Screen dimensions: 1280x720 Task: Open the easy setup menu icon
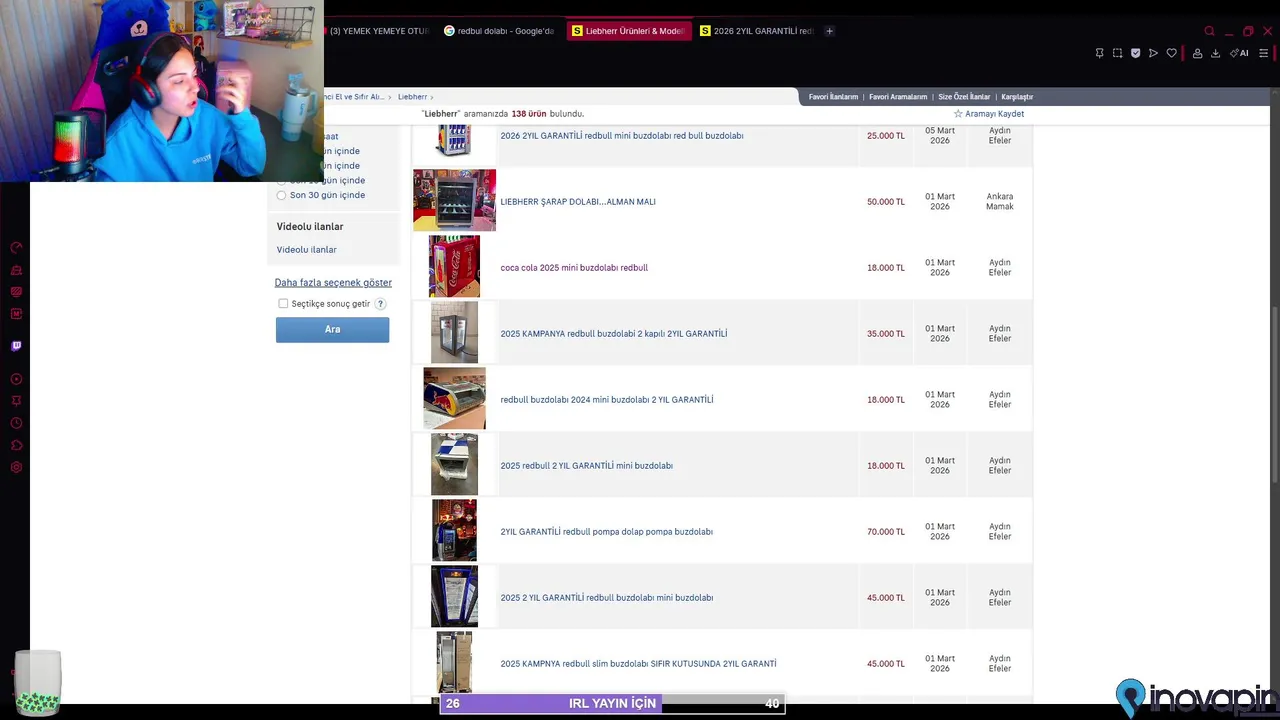tap(1265, 53)
